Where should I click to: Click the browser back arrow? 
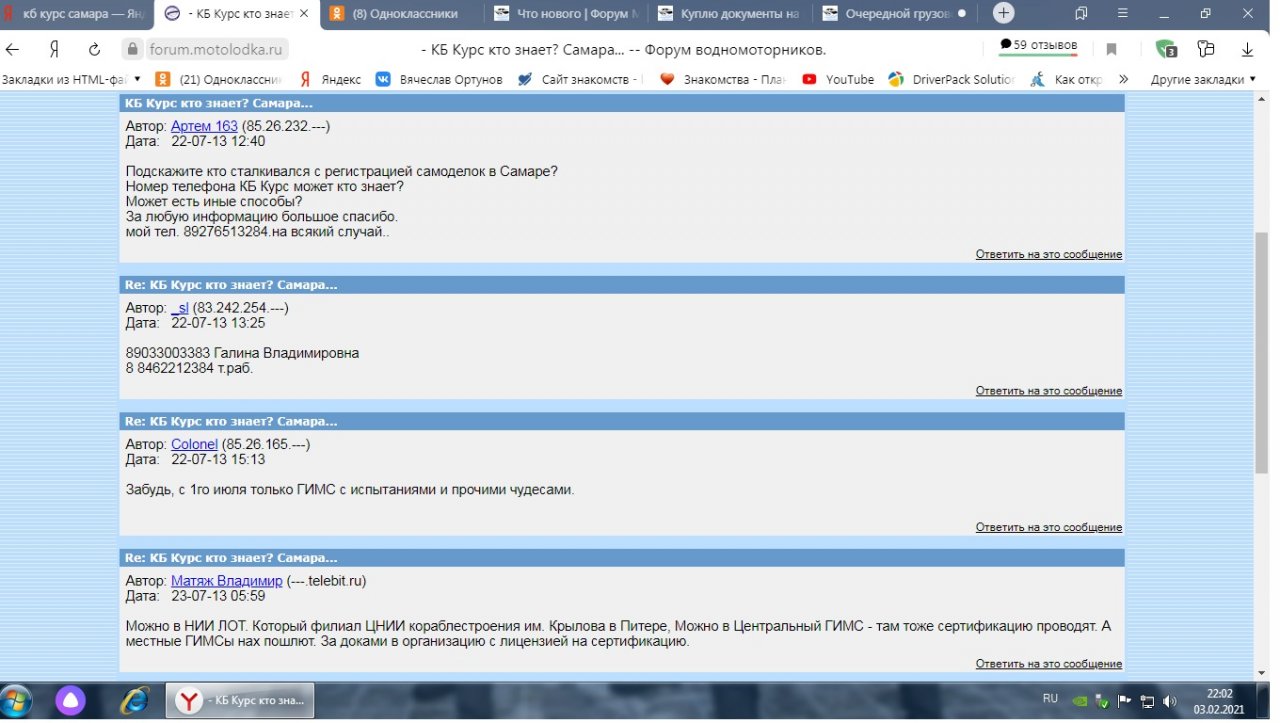coord(13,49)
